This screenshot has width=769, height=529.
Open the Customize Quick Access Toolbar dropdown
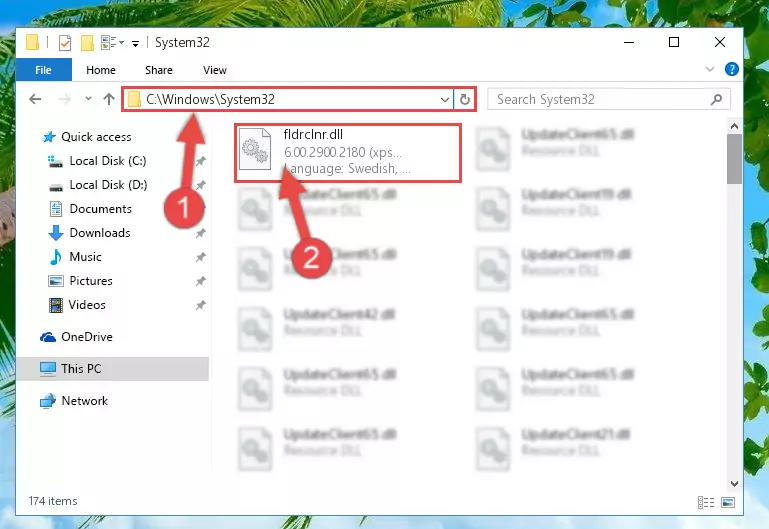135,44
